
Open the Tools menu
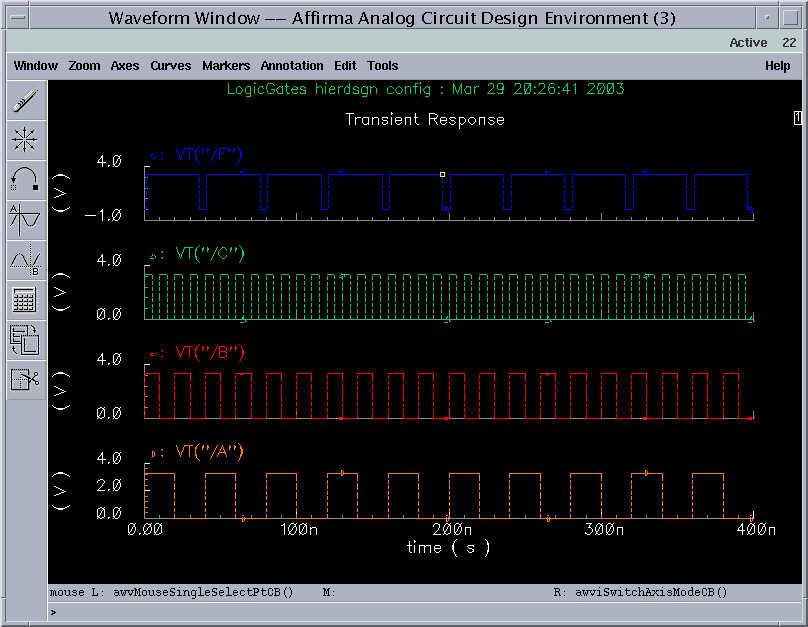pos(382,66)
